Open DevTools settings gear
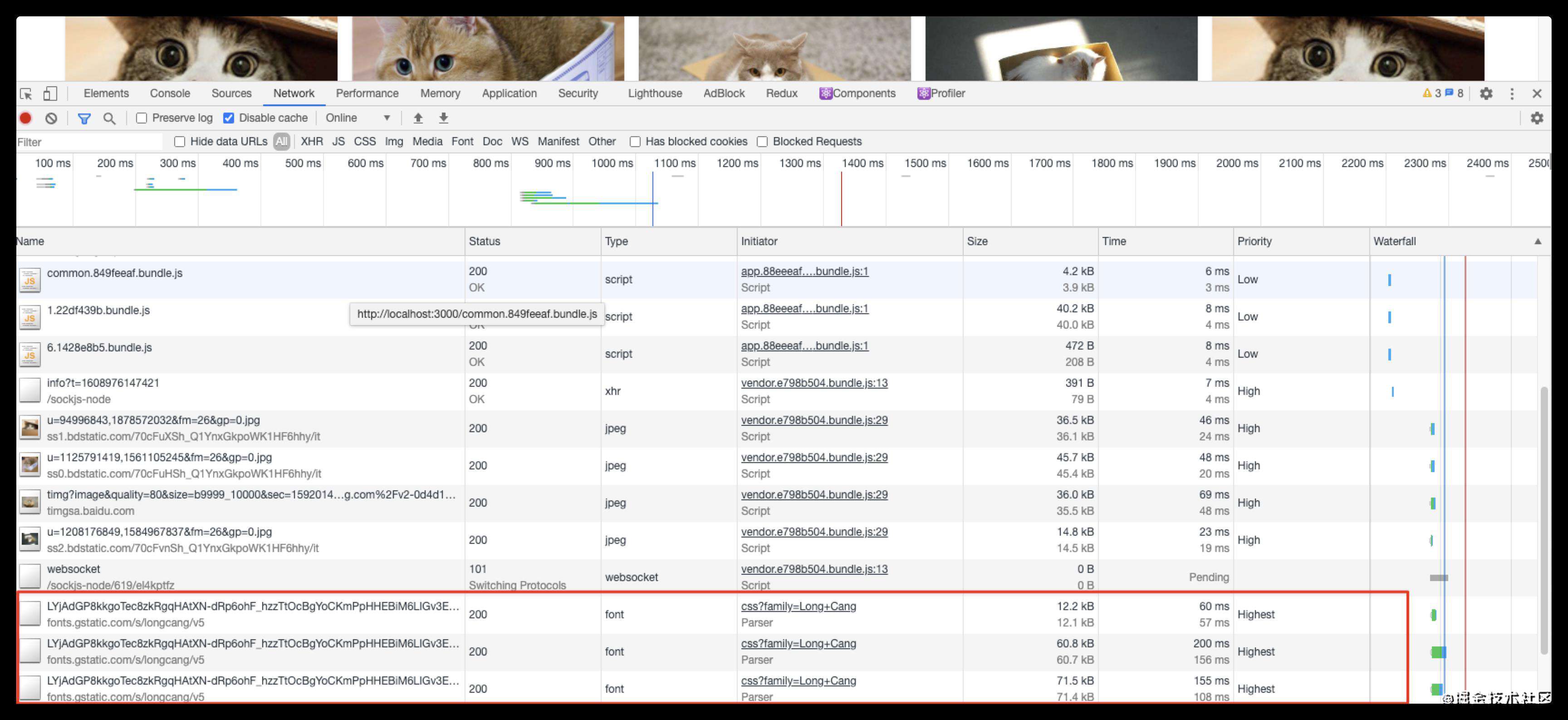Image resolution: width=1568 pixels, height=720 pixels. click(1486, 94)
